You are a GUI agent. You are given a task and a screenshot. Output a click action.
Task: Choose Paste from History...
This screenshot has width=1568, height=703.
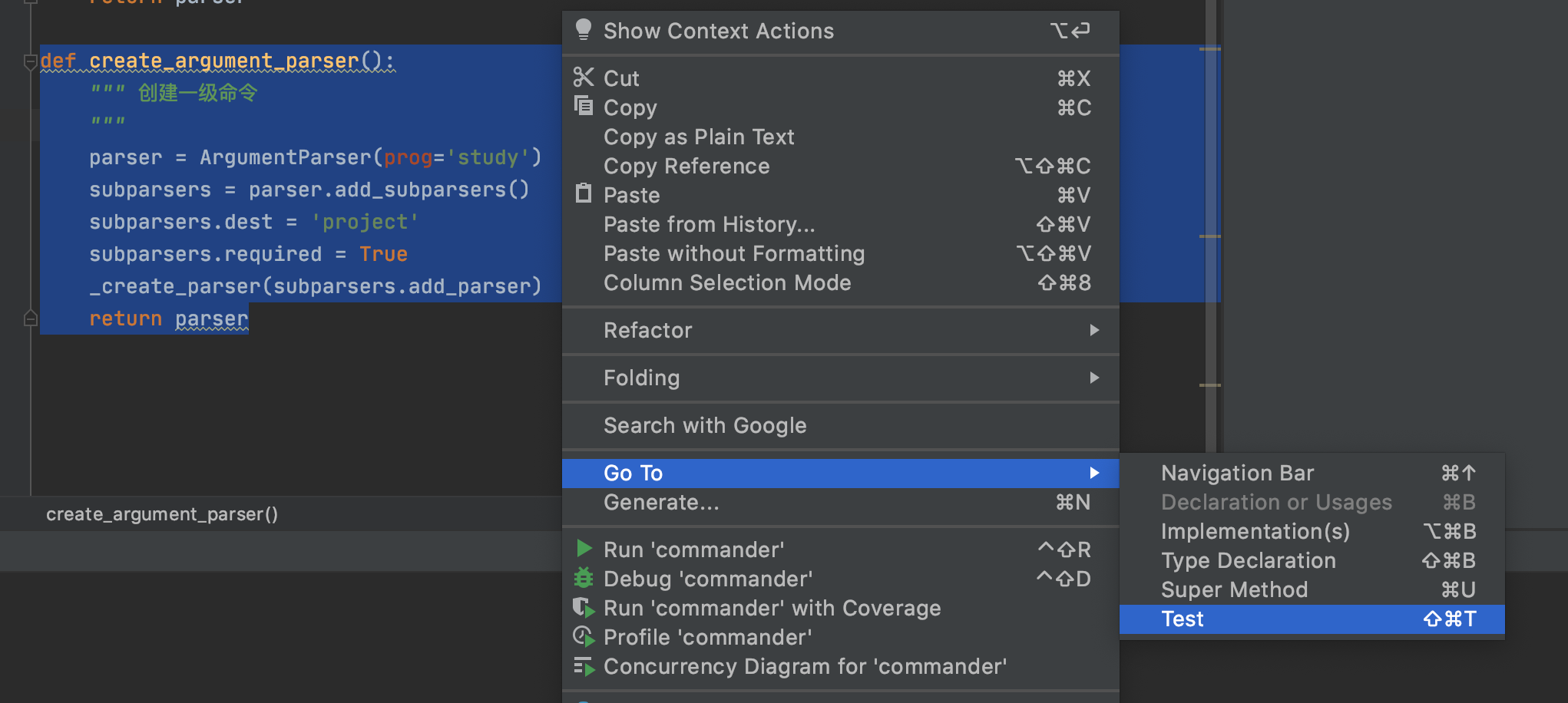[840, 224]
